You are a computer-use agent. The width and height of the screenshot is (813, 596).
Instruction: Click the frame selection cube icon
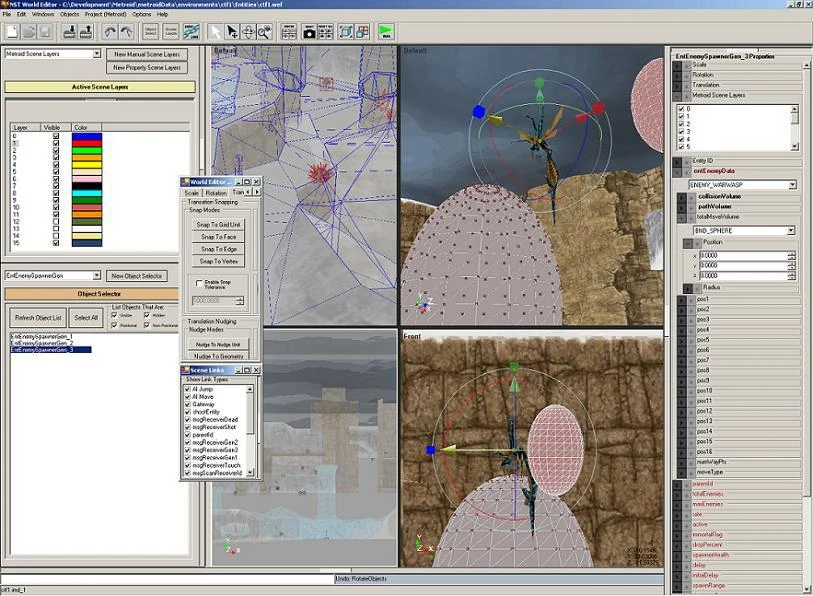pos(346,32)
